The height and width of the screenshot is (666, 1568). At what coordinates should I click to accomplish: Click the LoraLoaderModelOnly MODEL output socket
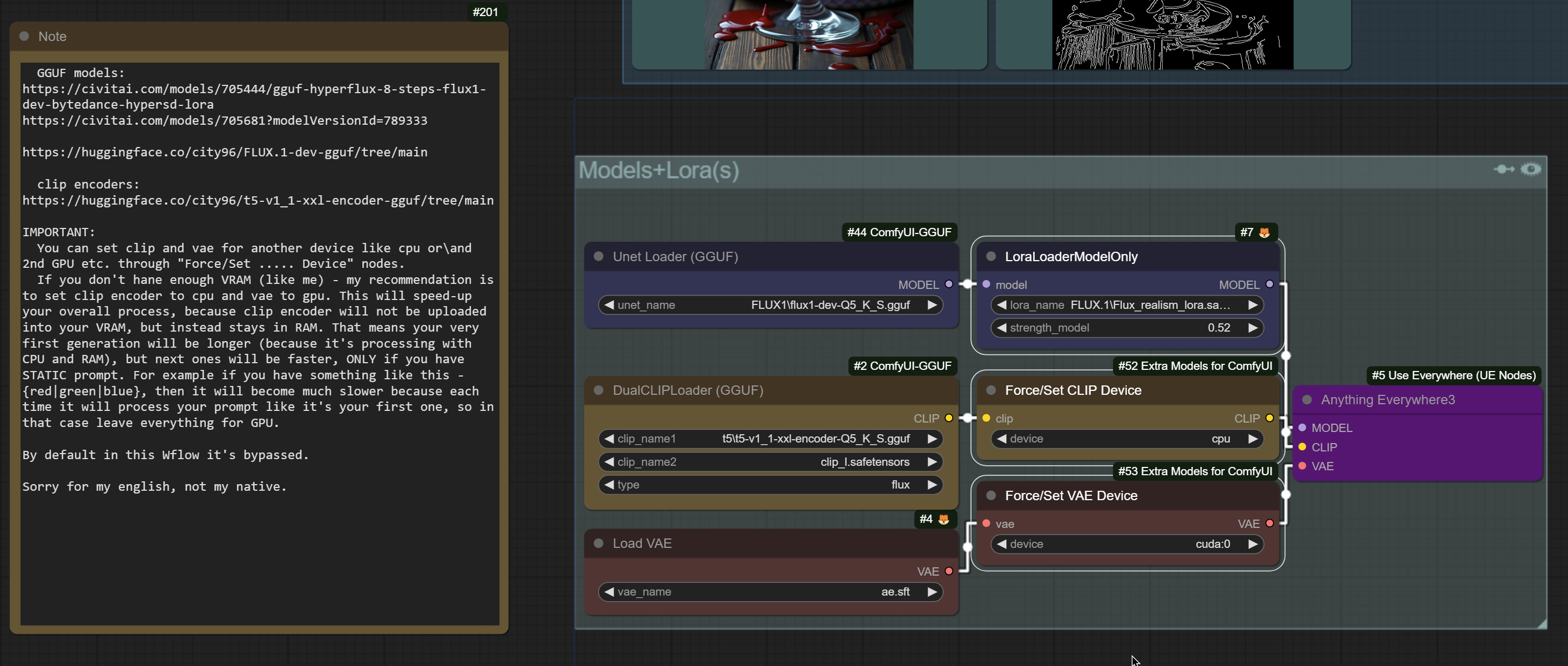(1269, 284)
